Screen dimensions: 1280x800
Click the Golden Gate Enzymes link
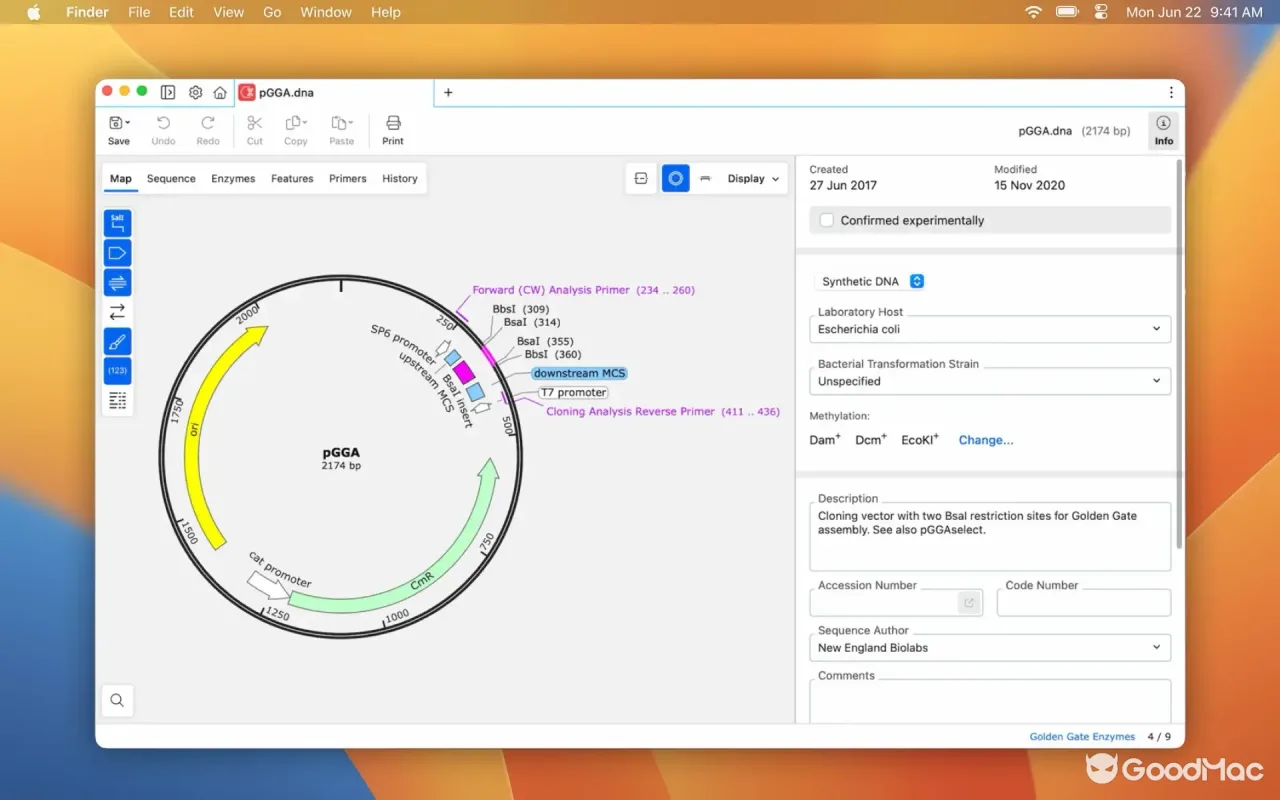point(1082,737)
